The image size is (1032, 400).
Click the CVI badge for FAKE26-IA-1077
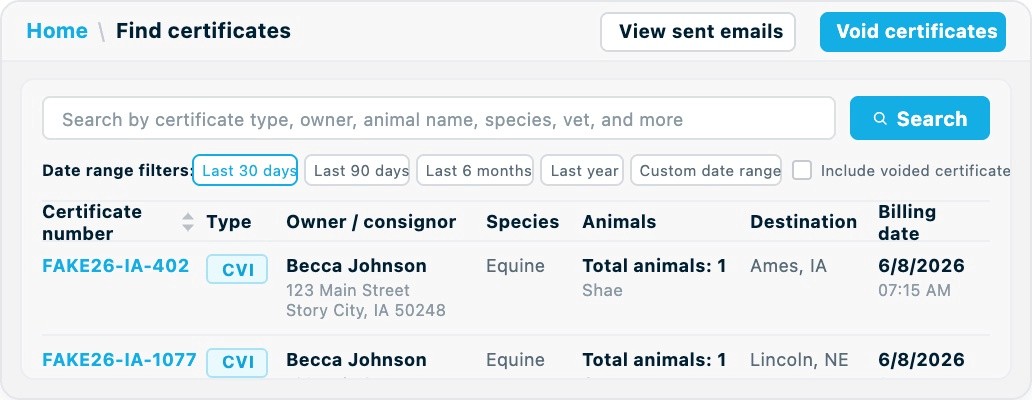point(237,362)
